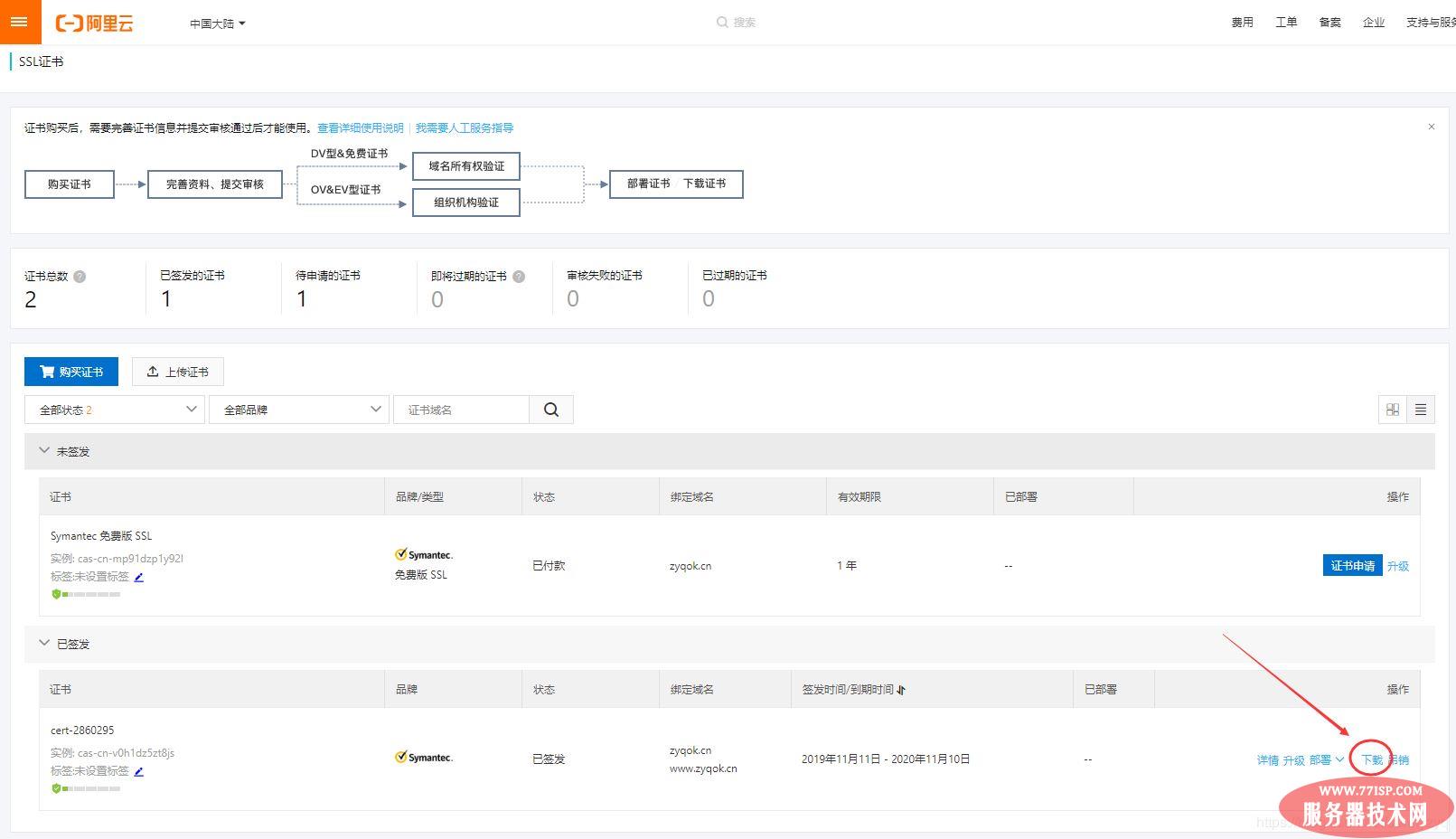The width and height of the screenshot is (1456, 839).
Task: Click the 完善资料、提交审核 flow step box
Action: coord(215,184)
